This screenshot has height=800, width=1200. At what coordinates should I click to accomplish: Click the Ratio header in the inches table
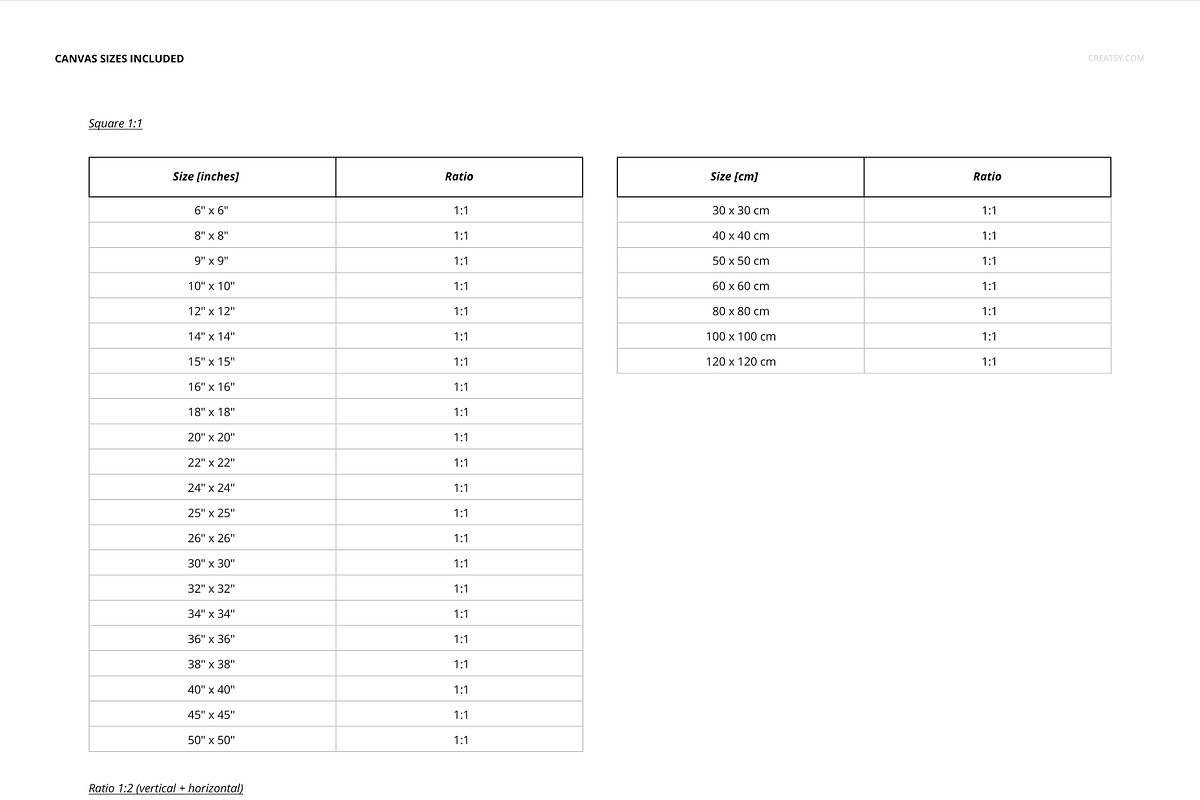pos(459,177)
